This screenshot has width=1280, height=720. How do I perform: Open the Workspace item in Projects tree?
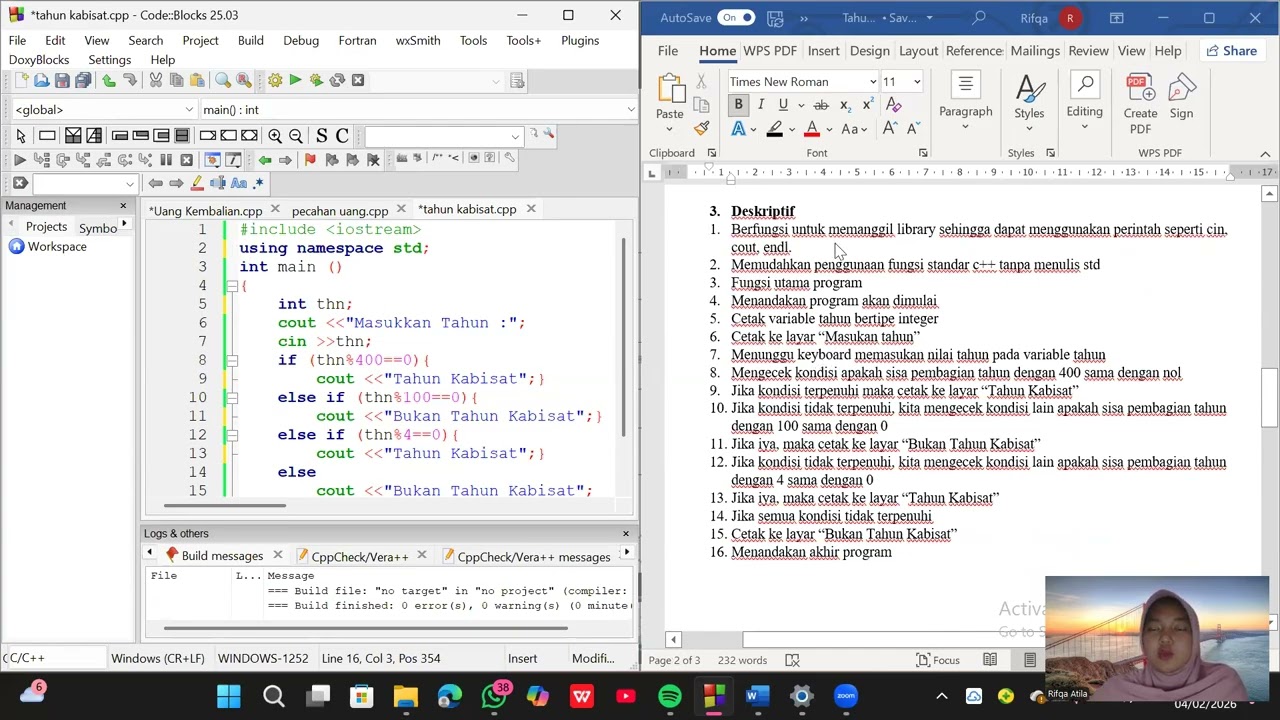click(57, 247)
